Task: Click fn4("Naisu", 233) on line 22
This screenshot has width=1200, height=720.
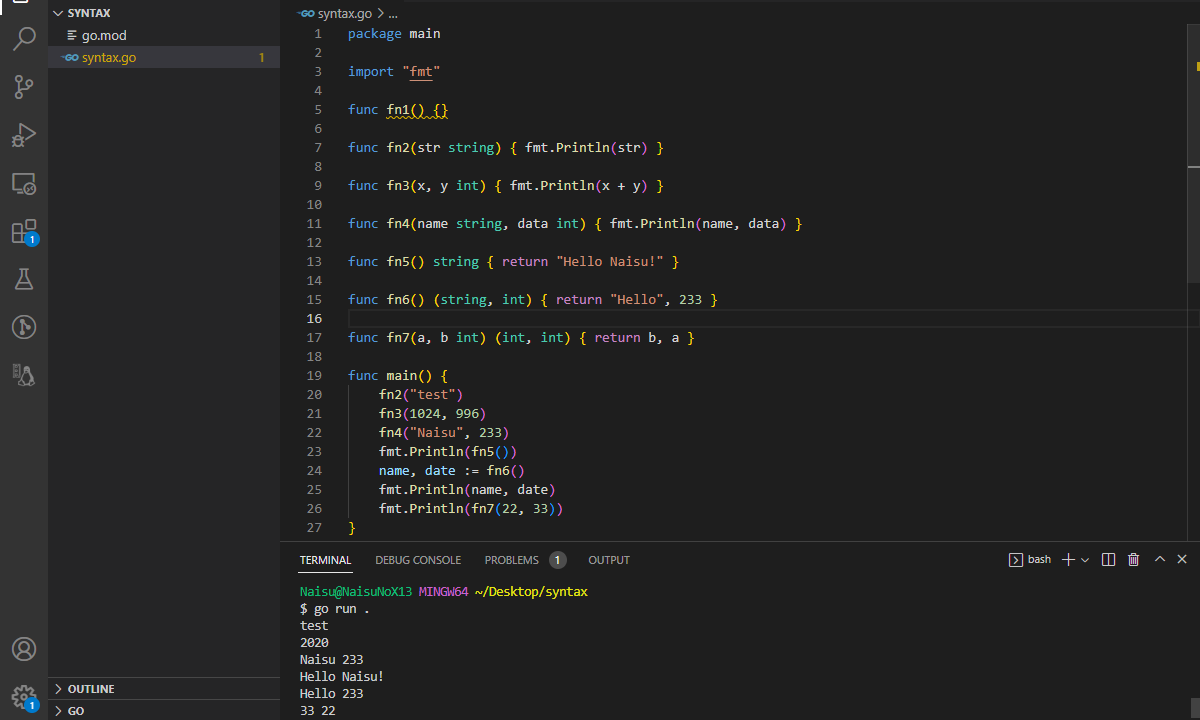Action: pyautogui.click(x=444, y=433)
